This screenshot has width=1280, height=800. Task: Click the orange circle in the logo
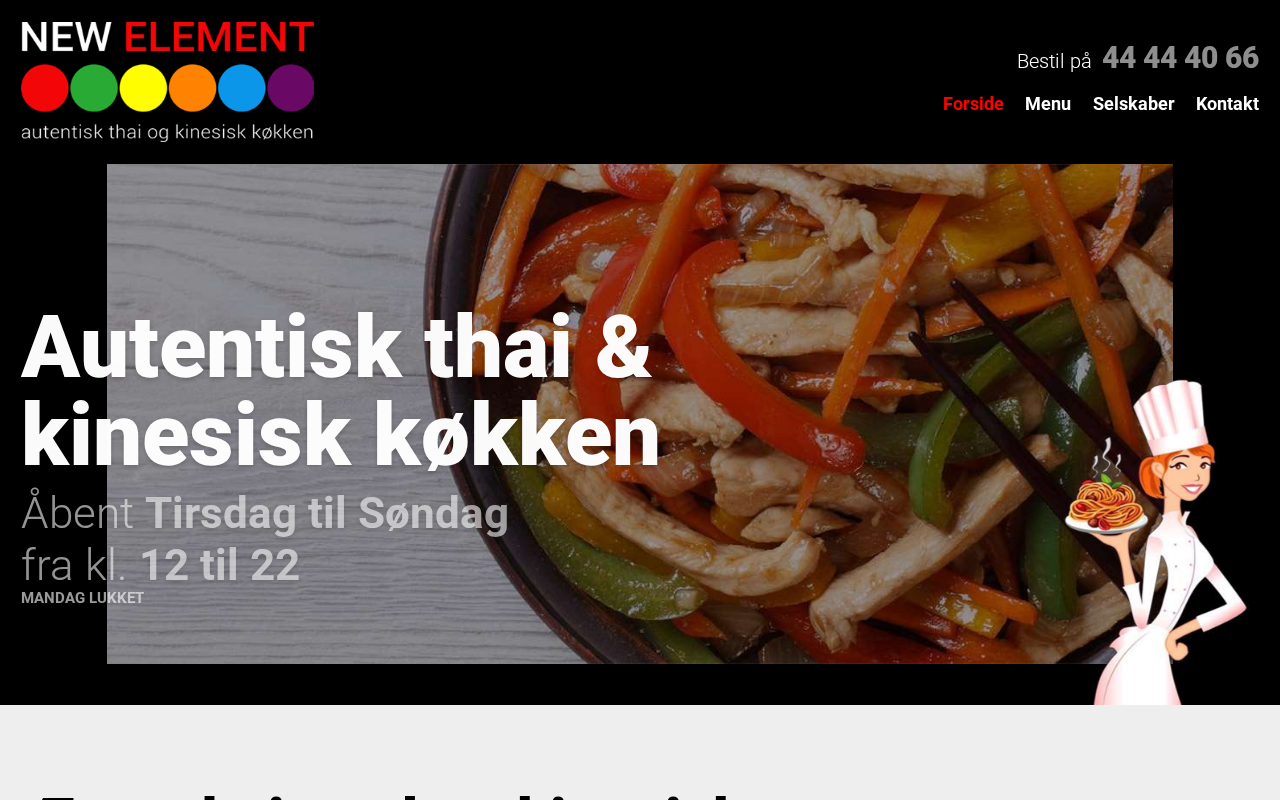click(x=193, y=88)
